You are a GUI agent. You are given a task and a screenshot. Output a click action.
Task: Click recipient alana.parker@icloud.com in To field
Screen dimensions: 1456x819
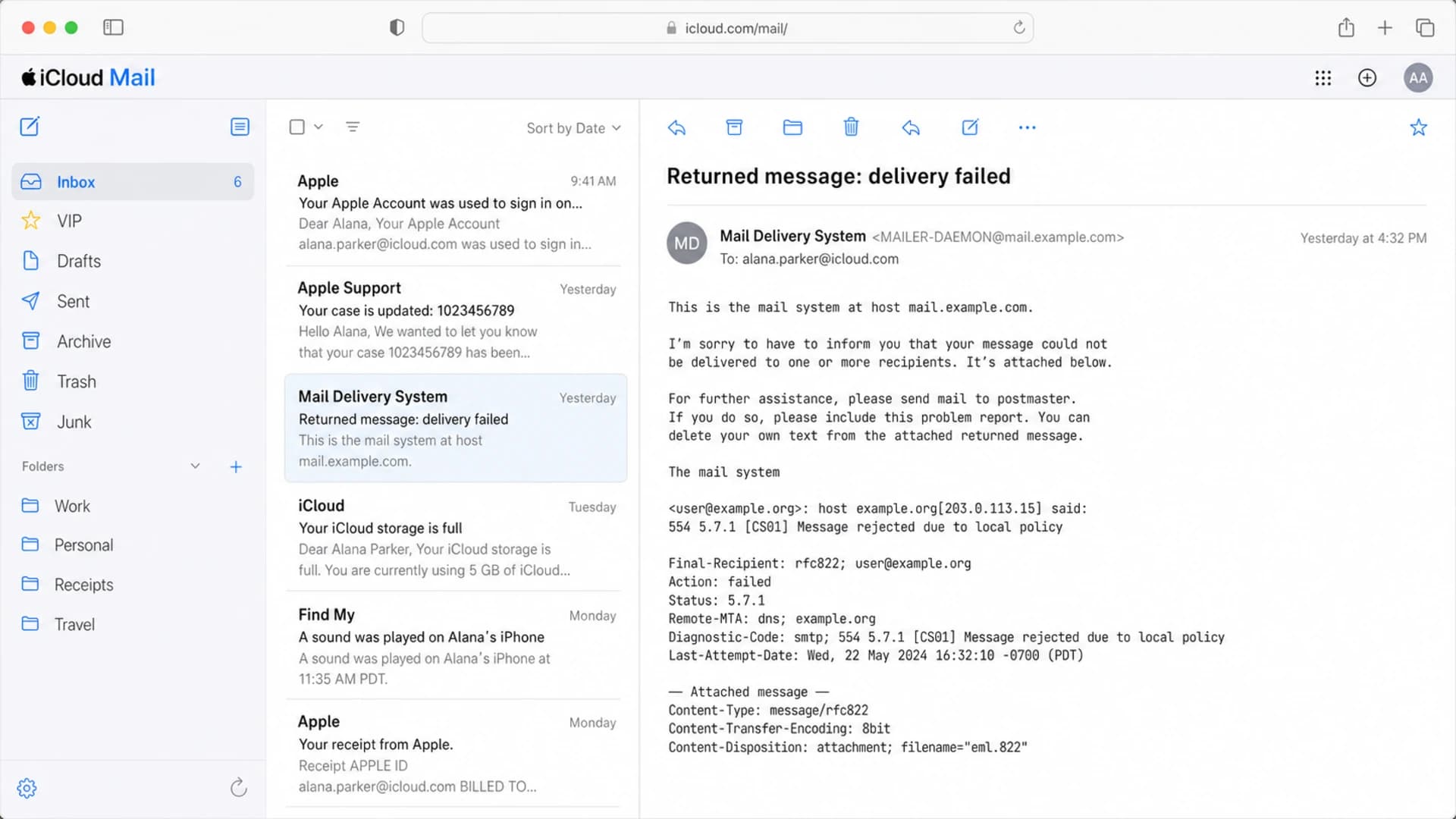(x=821, y=259)
